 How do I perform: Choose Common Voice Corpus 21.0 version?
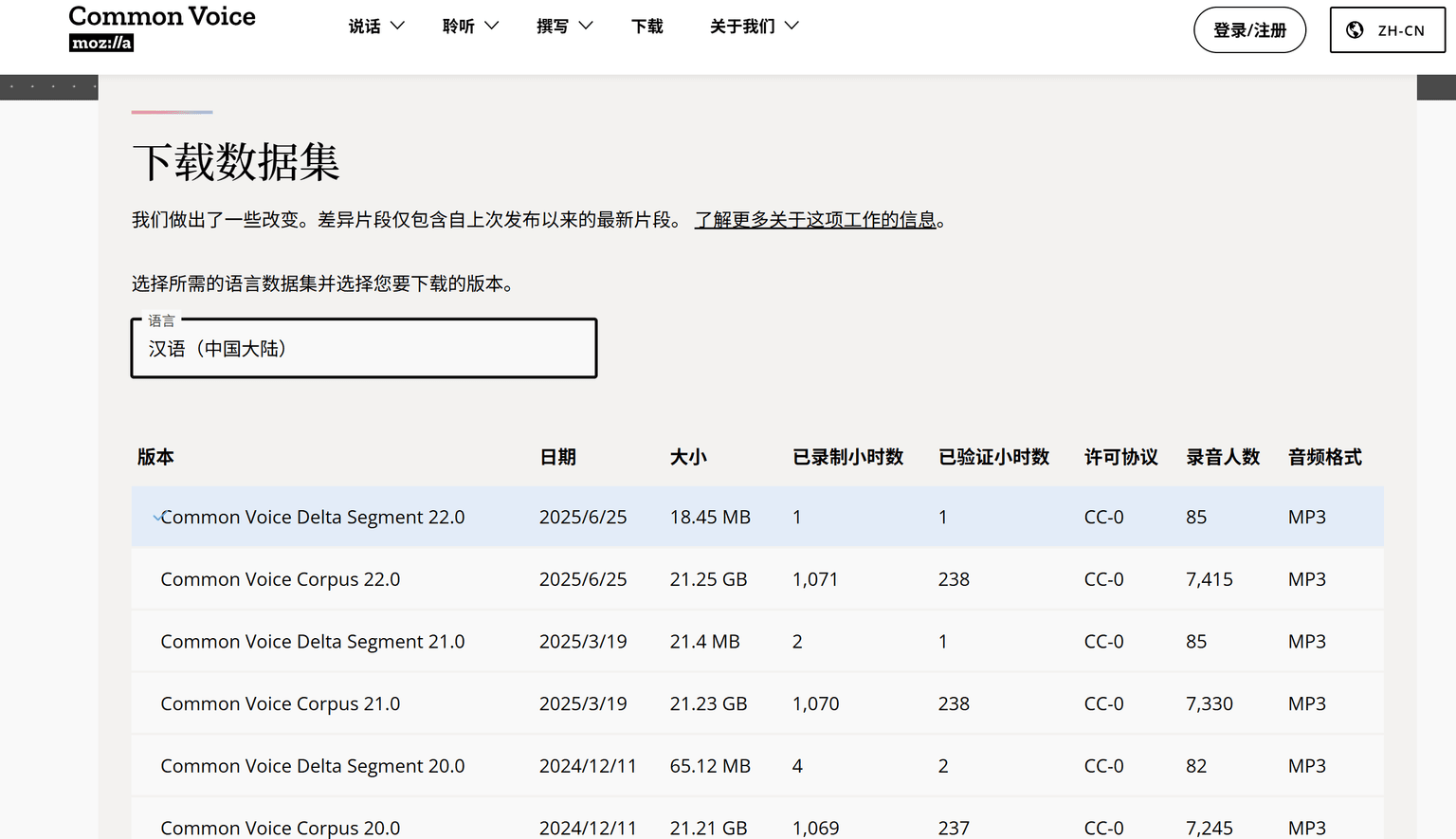pos(757,703)
